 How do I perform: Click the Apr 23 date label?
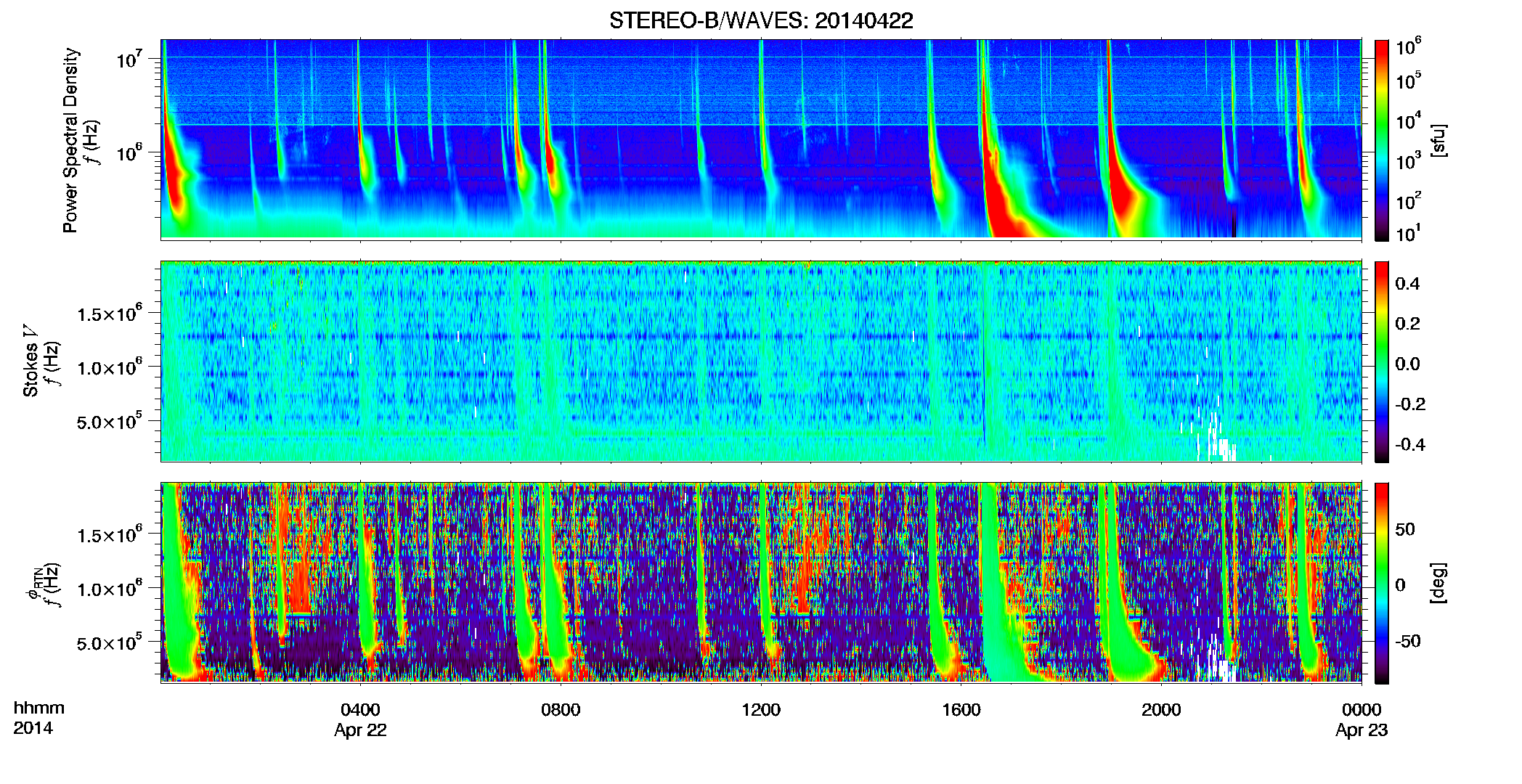tap(1362, 730)
